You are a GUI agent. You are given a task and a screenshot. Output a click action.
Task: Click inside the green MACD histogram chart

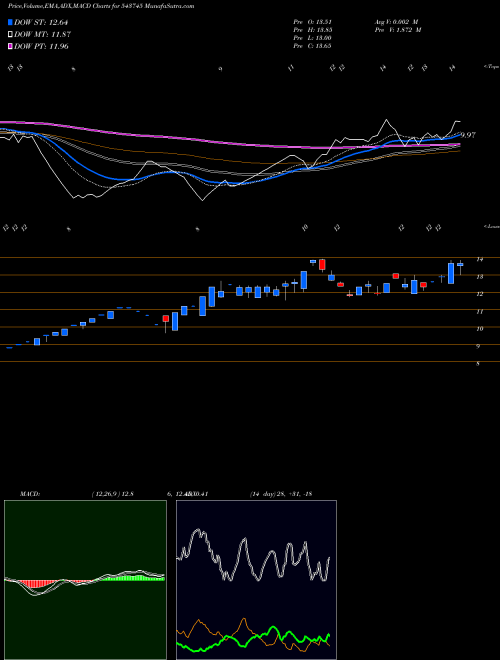point(85,580)
